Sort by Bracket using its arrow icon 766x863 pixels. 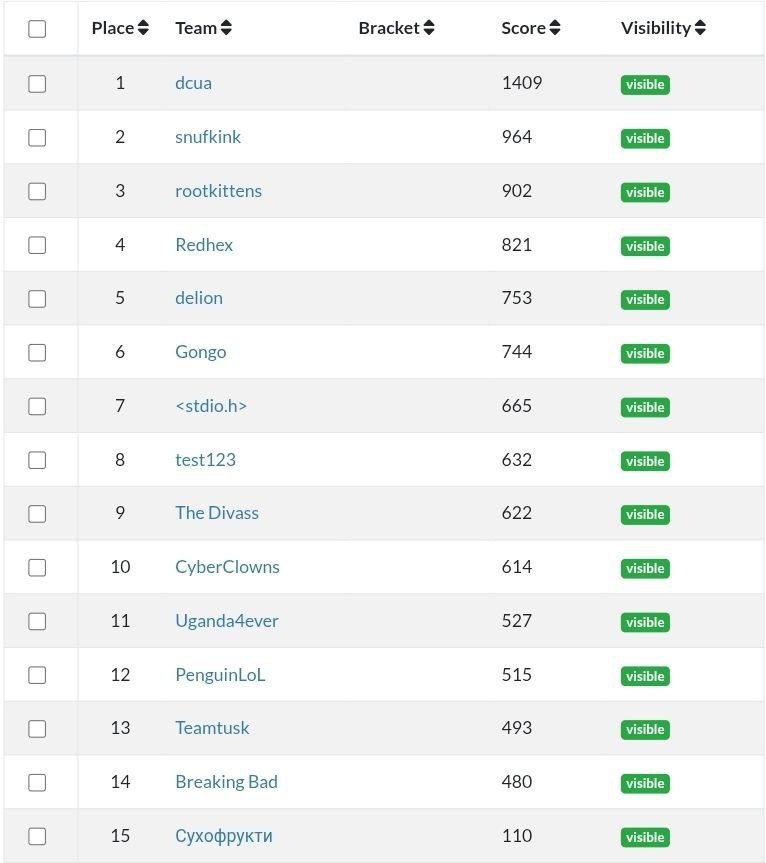428,28
